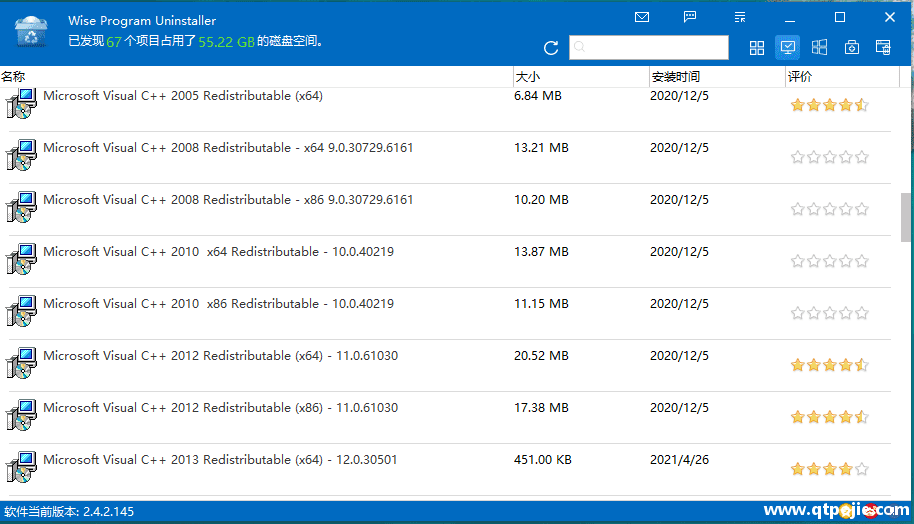This screenshot has width=914, height=524.
Task: Click installer icon of 2013 (x64) row
Action: coord(21,467)
